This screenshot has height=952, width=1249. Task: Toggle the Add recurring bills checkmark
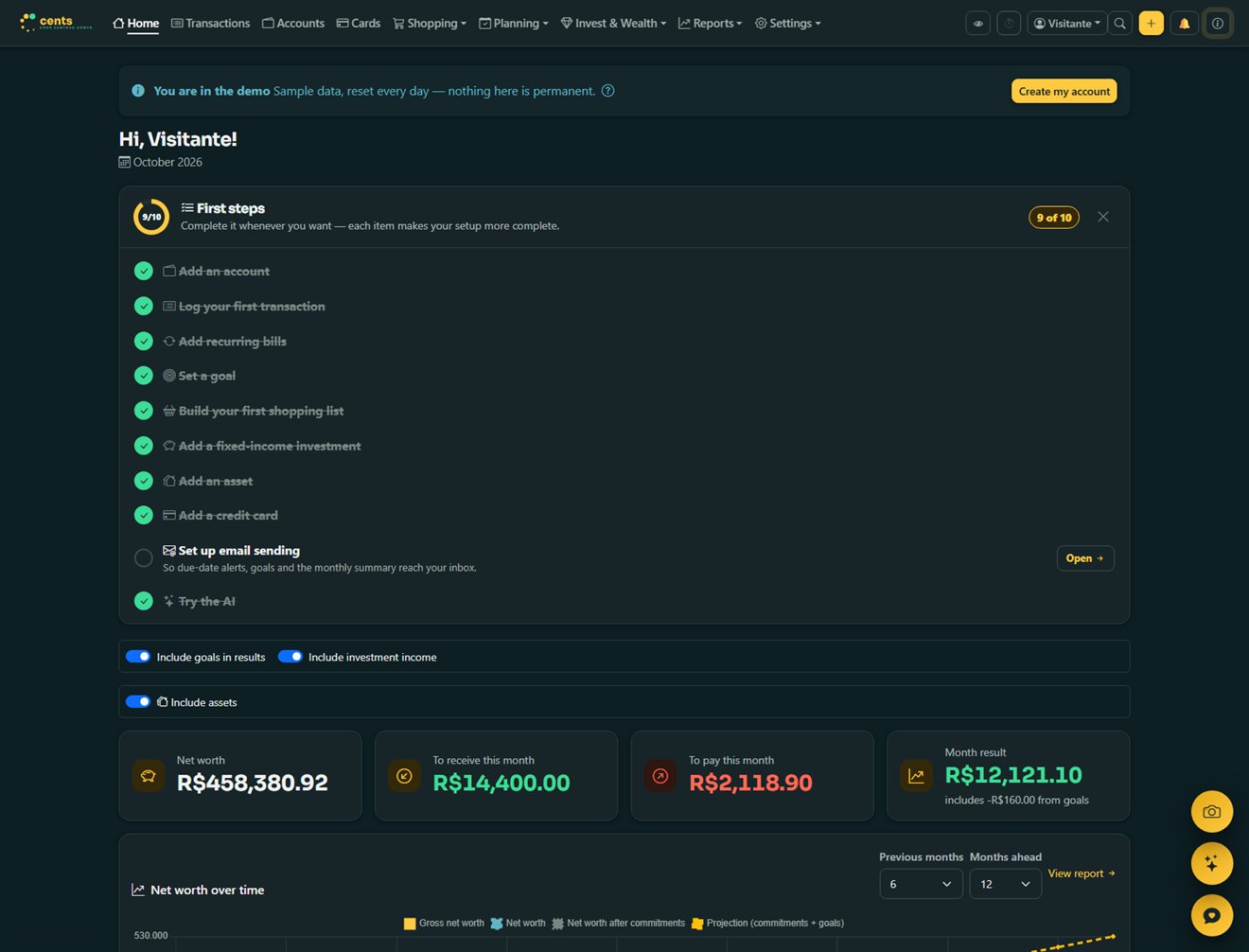point(144,341)
